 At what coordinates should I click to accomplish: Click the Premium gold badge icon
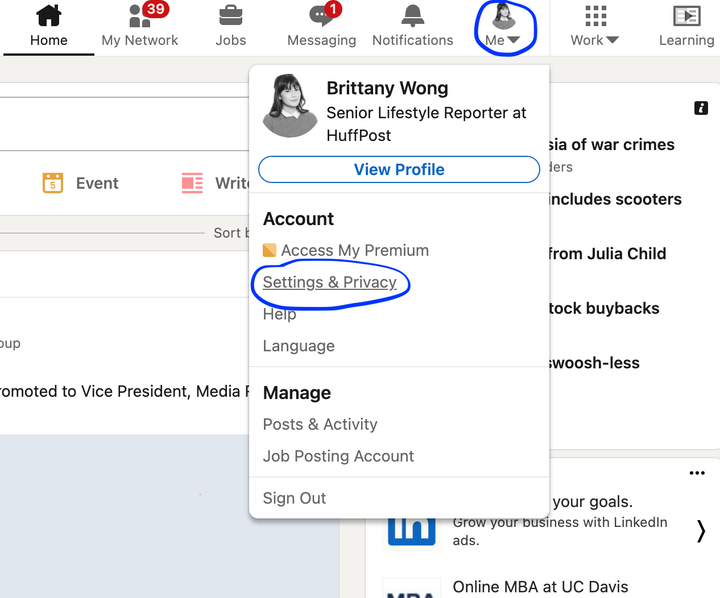[x=269, y=250]
